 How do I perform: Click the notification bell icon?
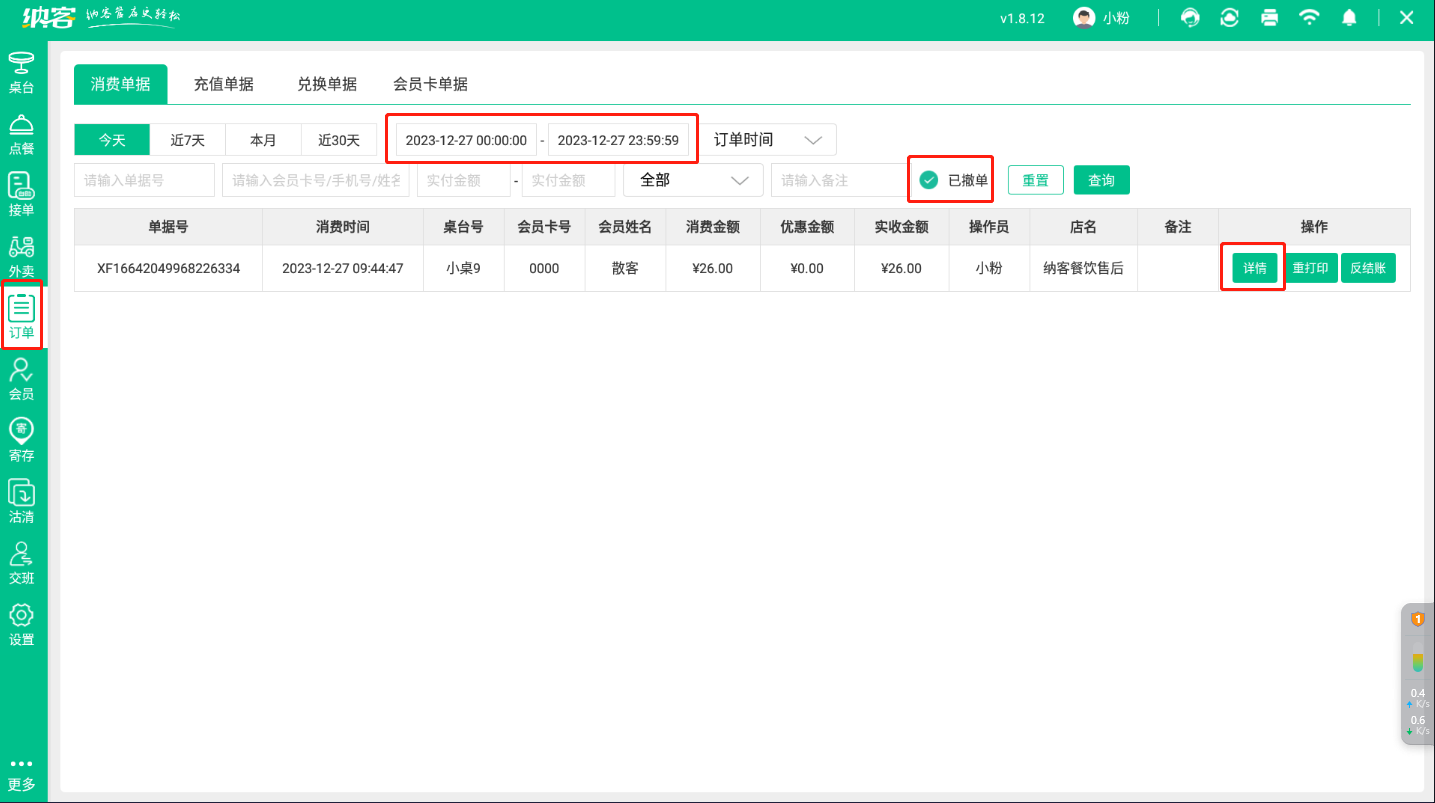1349,17
